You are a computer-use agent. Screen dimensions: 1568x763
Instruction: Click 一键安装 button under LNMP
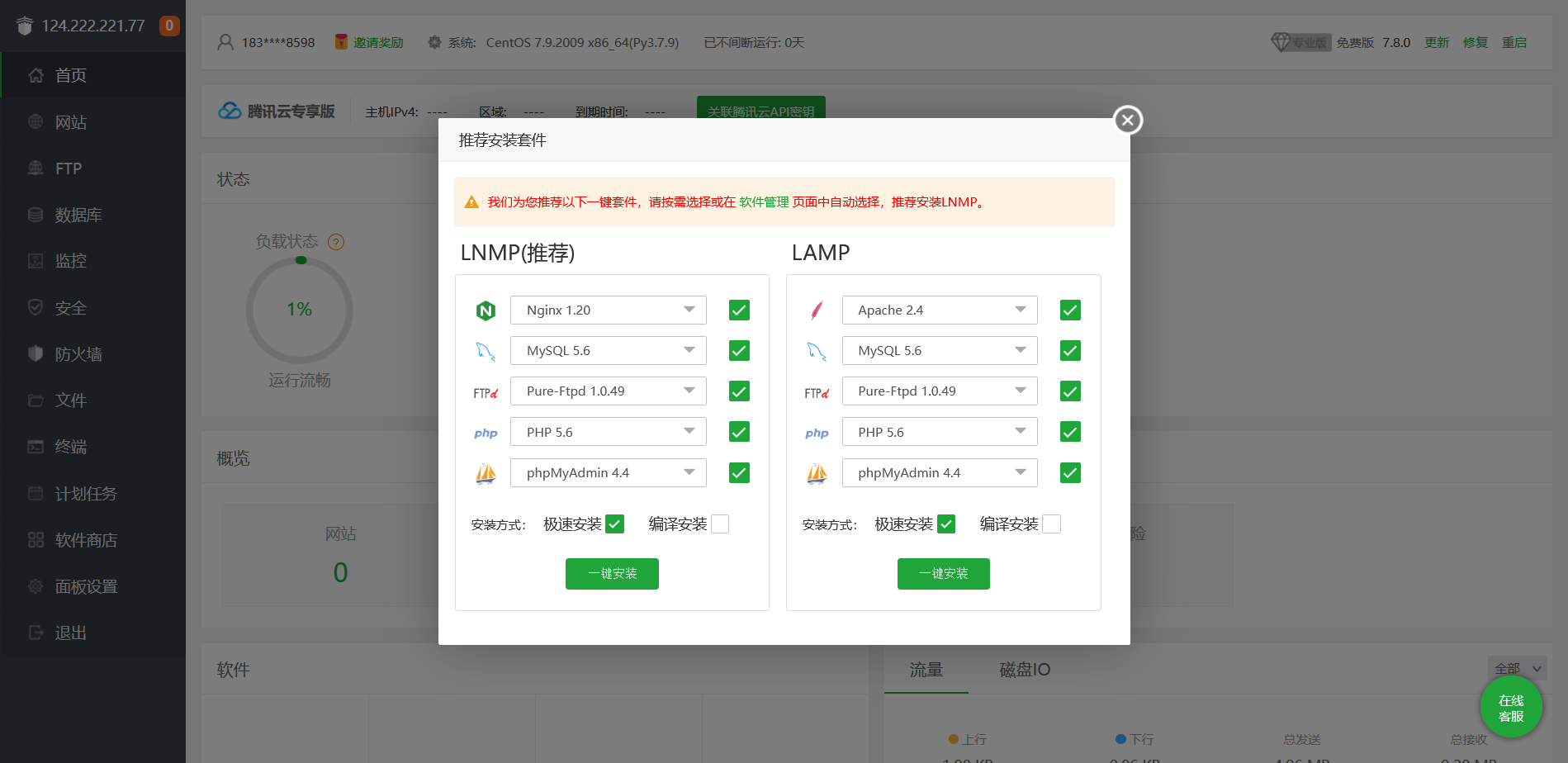(x=612, y=574)
